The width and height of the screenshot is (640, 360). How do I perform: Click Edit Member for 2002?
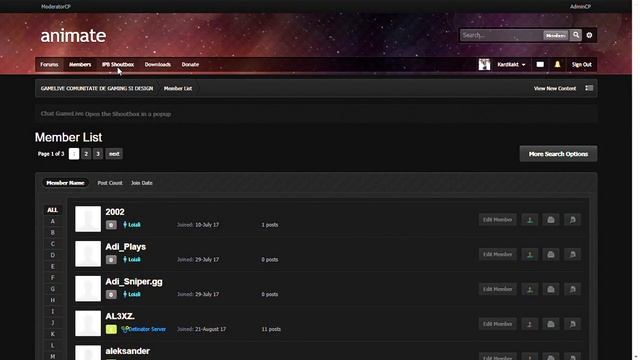[498, 220]
